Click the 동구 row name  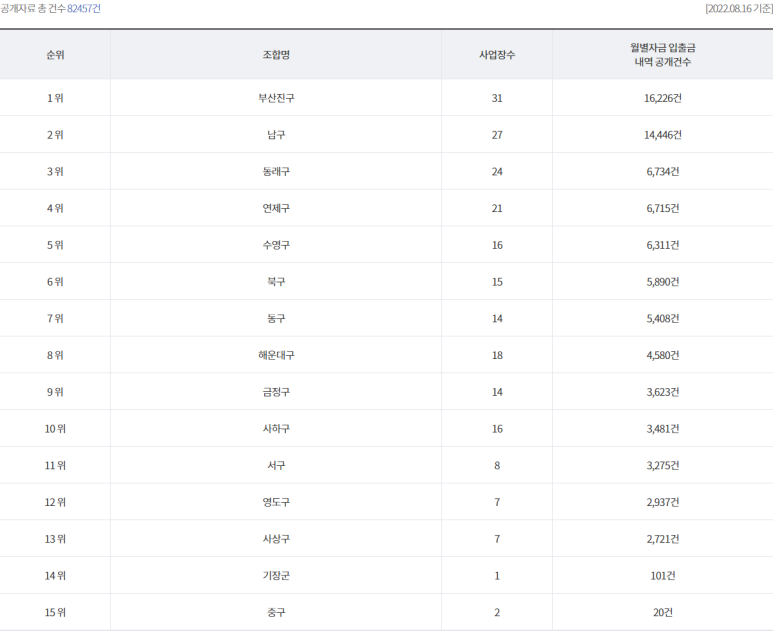tap(276, 318)
